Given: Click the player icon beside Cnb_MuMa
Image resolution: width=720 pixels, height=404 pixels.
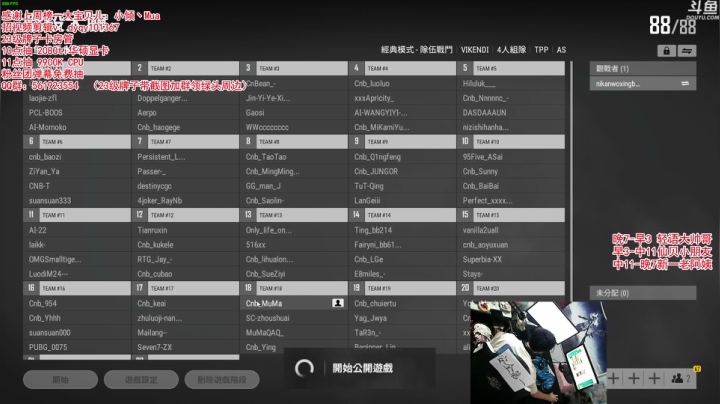Looking at the screenshot, I should point(338,303).
